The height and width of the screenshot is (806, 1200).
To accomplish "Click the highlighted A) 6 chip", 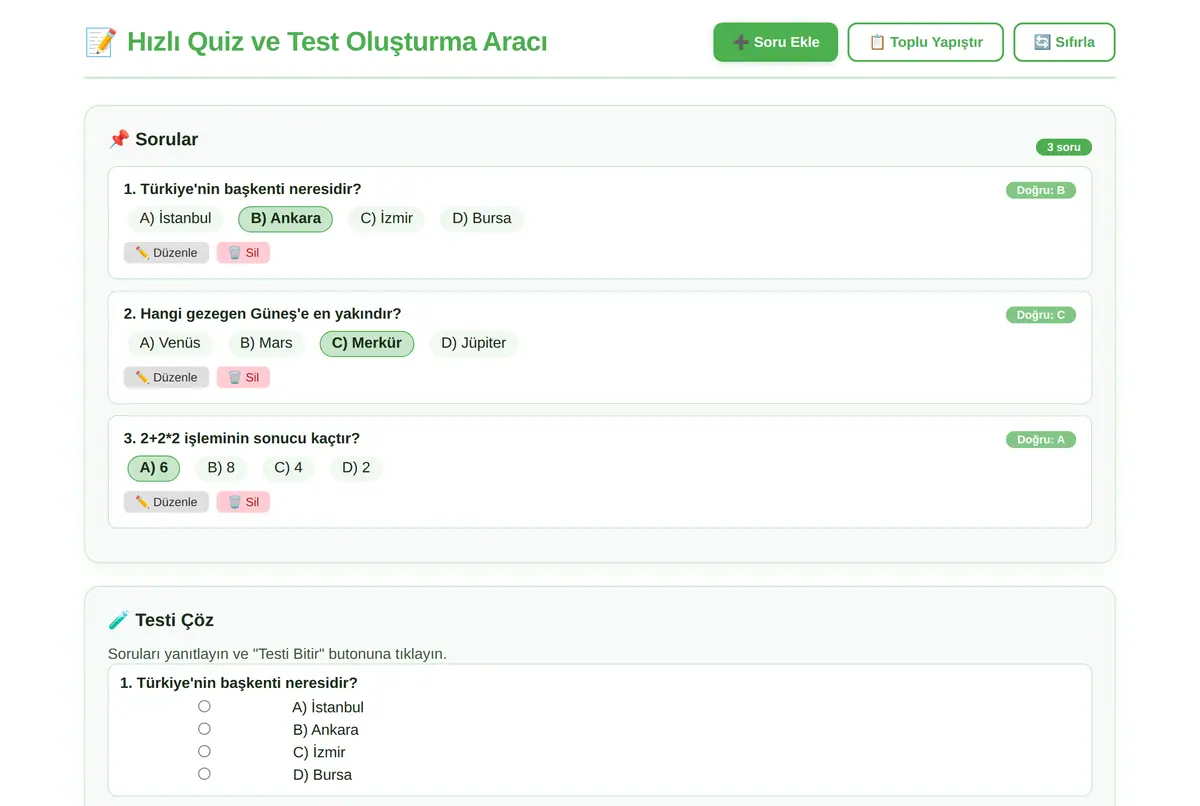I will point(154,468).
